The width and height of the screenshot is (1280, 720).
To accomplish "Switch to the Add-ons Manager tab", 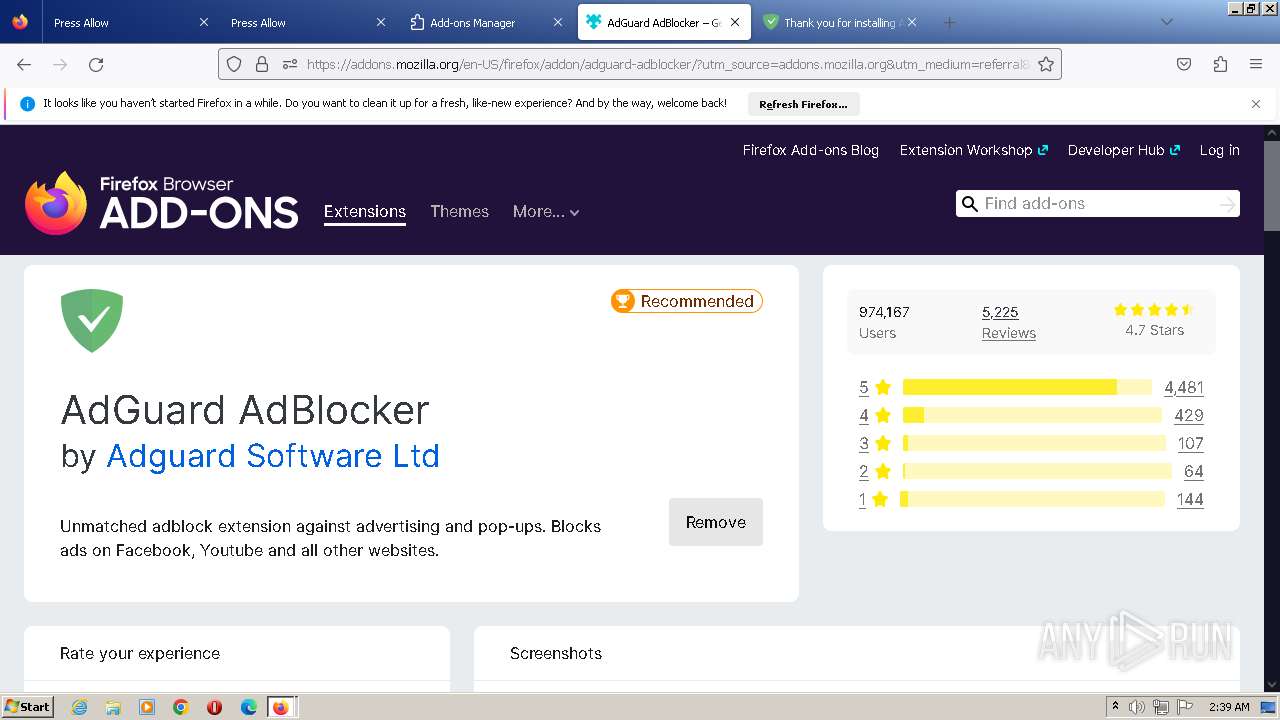I will (x=485, y=22).
